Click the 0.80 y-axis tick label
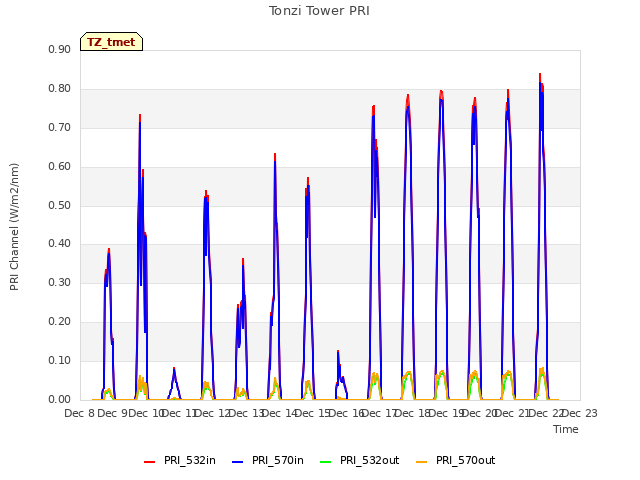640x480 pixels. tap(60, 88)
